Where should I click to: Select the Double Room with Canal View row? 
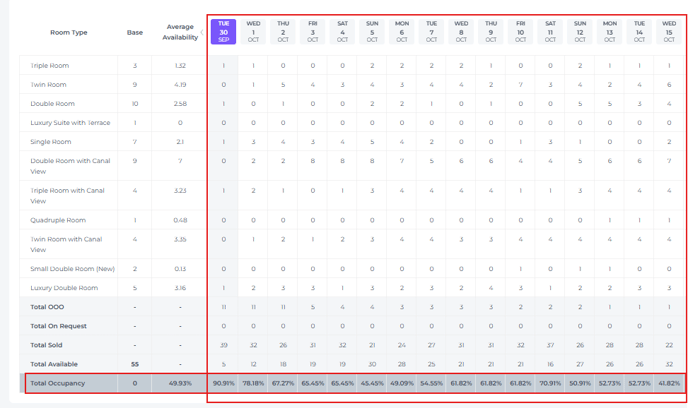tap(68, 166)
